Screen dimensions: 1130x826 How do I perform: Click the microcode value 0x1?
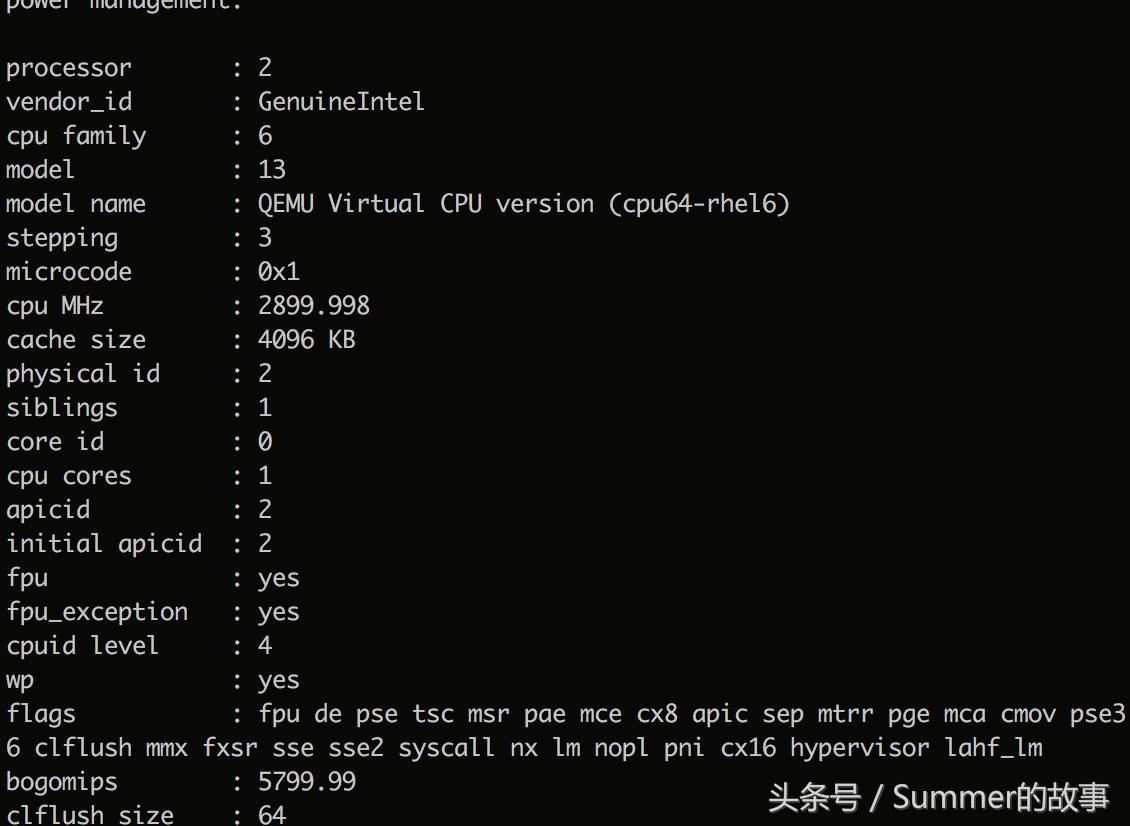pos(278,272)
